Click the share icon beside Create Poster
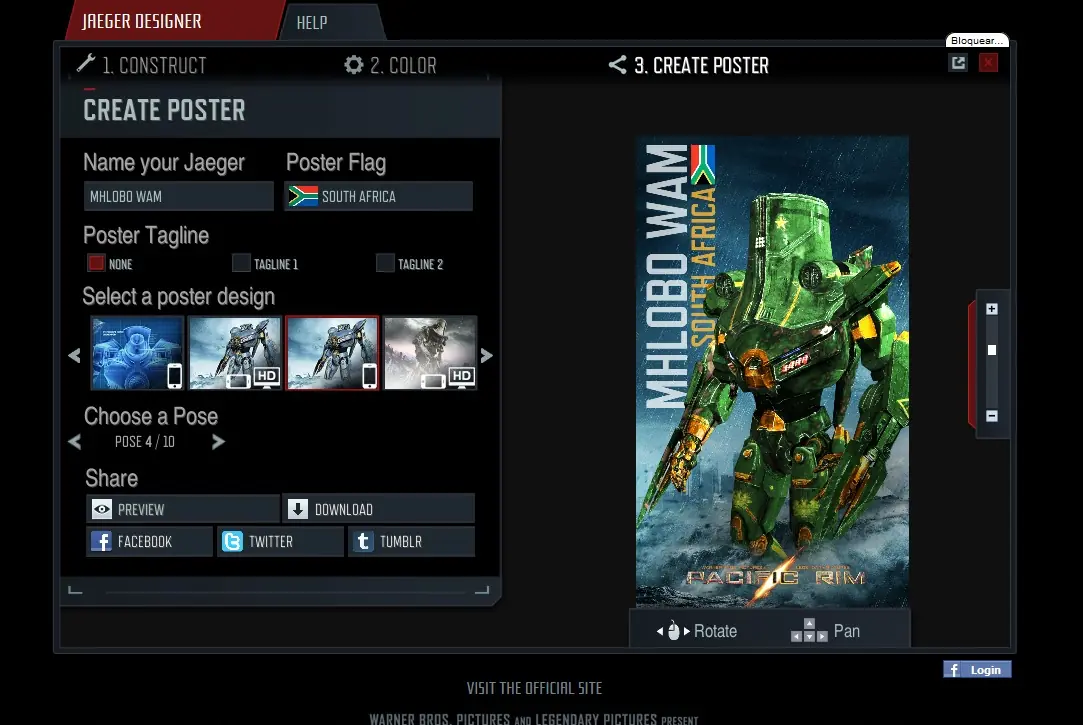Screen dimensions: 1083x725 [617, 65]
